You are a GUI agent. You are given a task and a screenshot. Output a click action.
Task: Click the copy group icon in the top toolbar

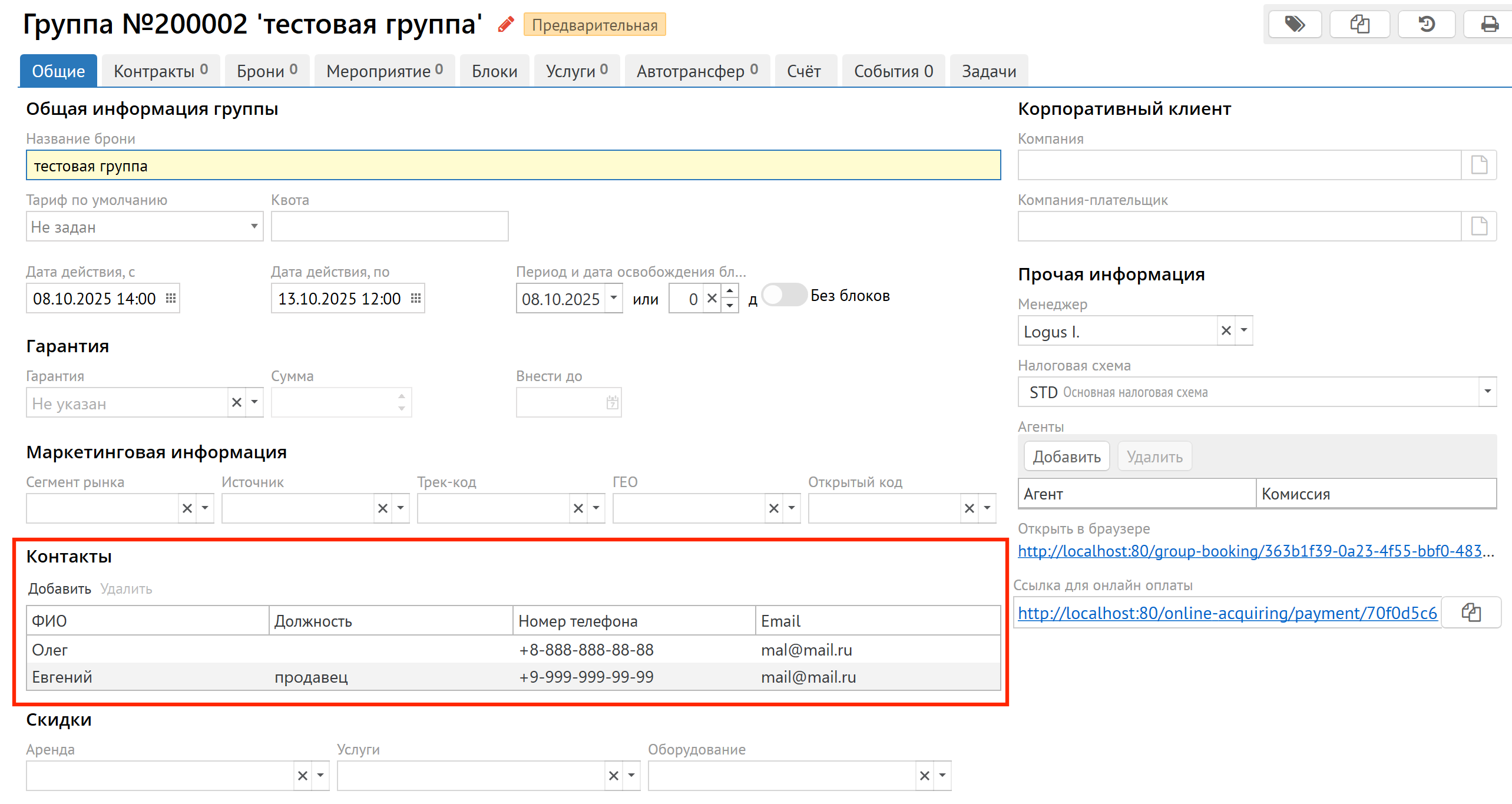1359,25
